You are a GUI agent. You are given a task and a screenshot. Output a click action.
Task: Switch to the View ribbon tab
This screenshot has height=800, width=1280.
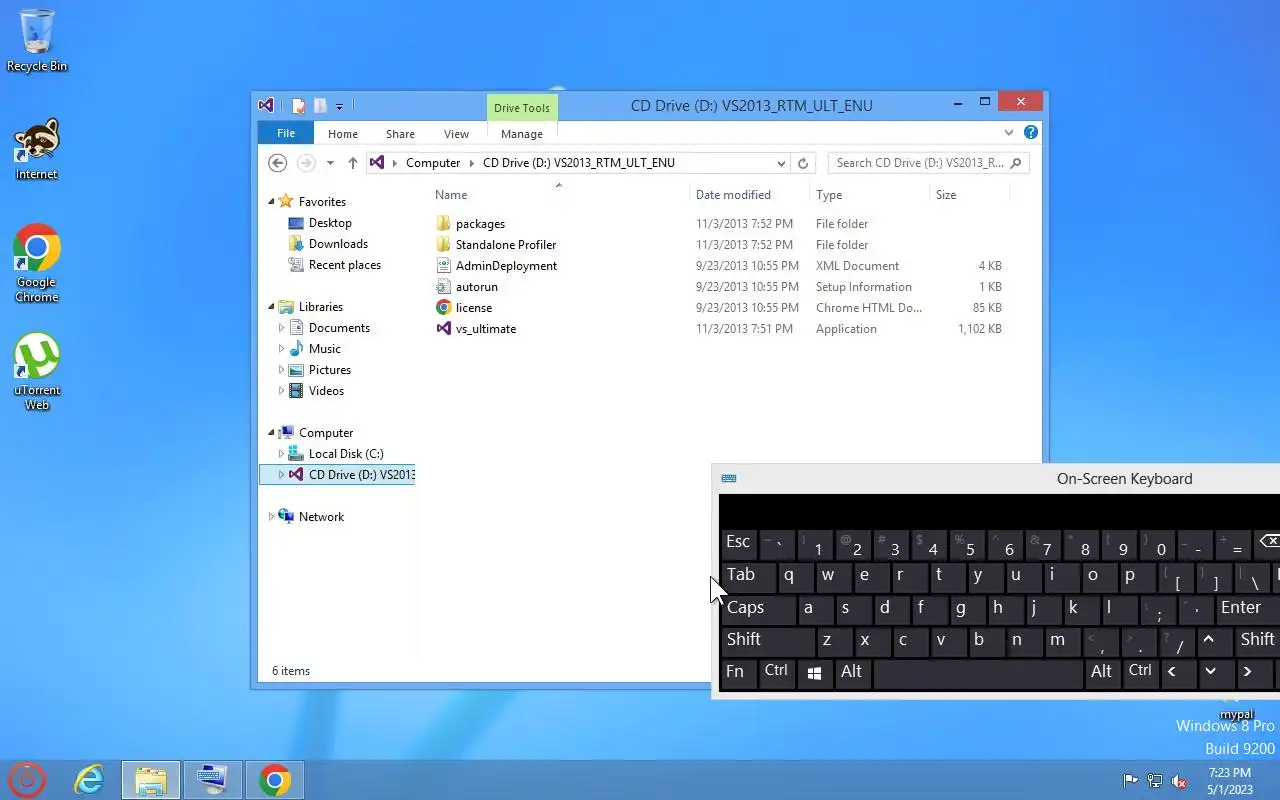point(456,134)
